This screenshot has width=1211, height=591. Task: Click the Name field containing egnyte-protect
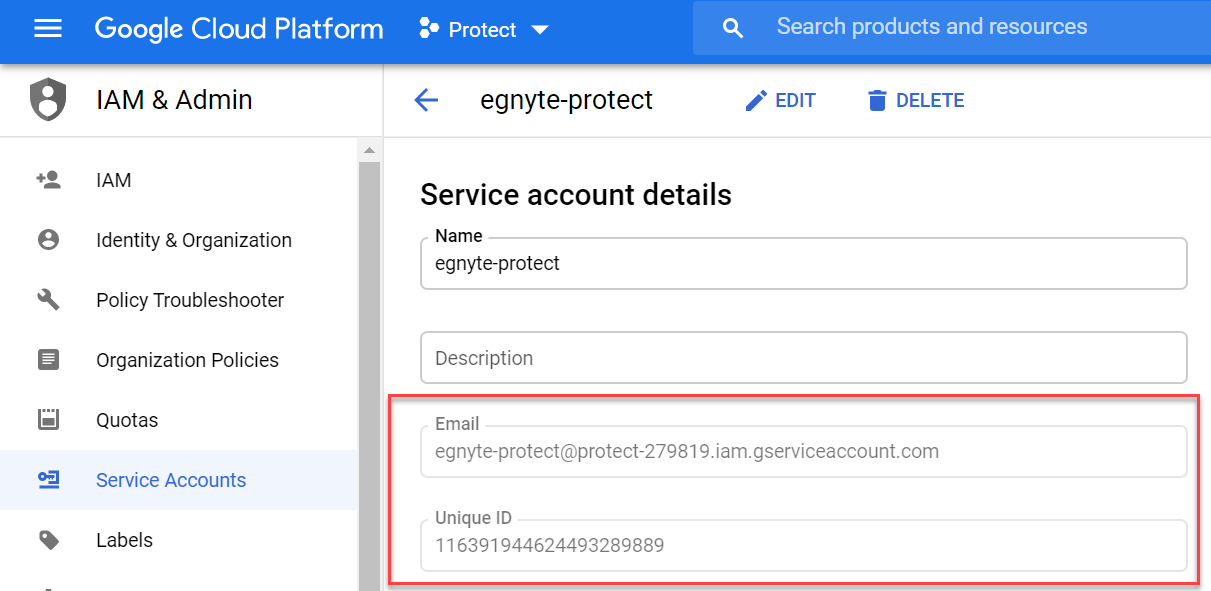(x=803, y=264)
